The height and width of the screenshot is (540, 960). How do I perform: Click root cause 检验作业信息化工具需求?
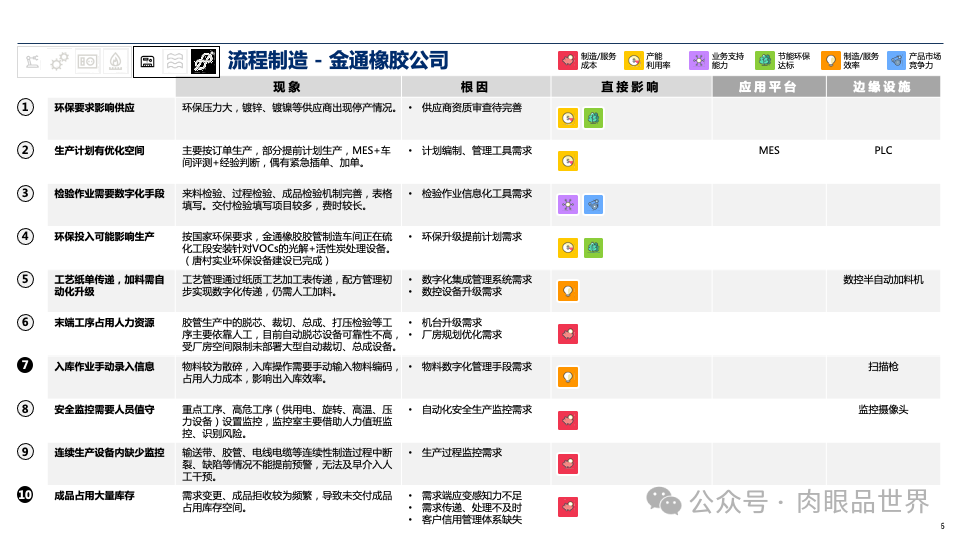coord(477,193)
